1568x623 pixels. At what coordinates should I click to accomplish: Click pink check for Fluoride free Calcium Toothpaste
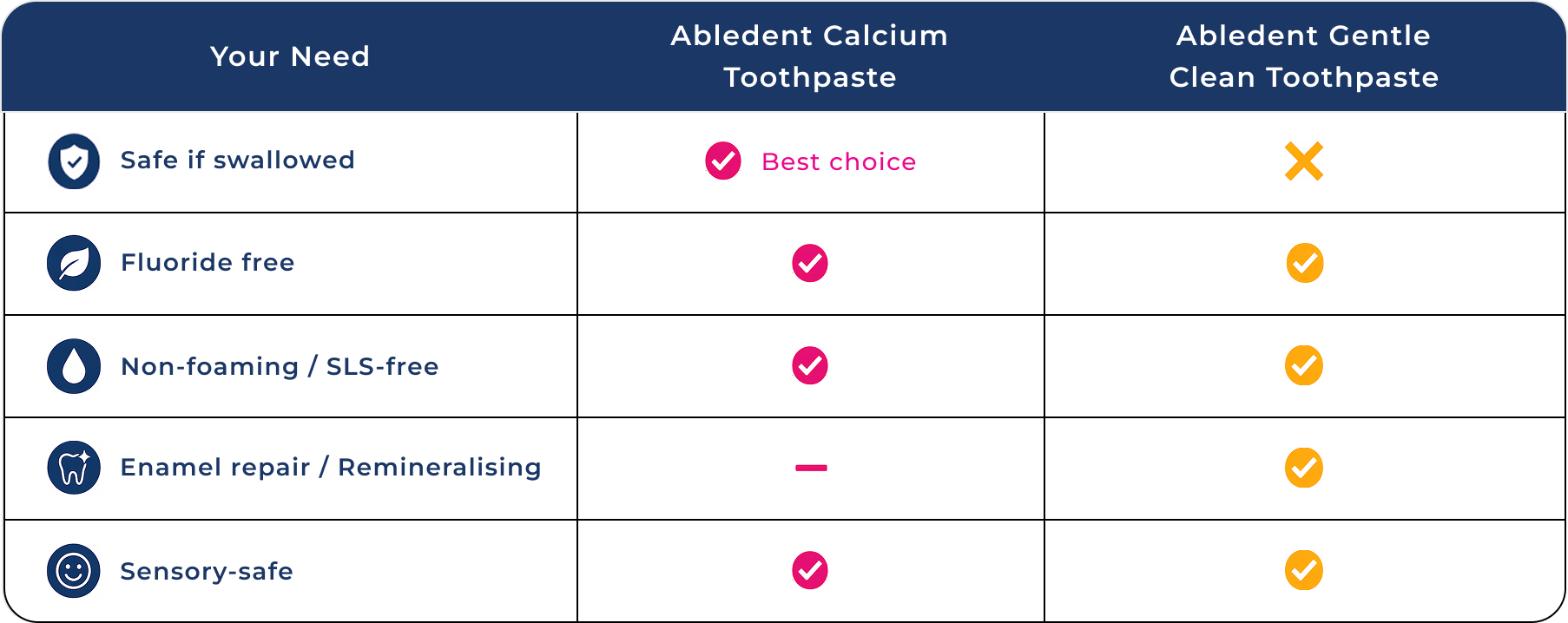pyautogui.click(x=810, y=263)
